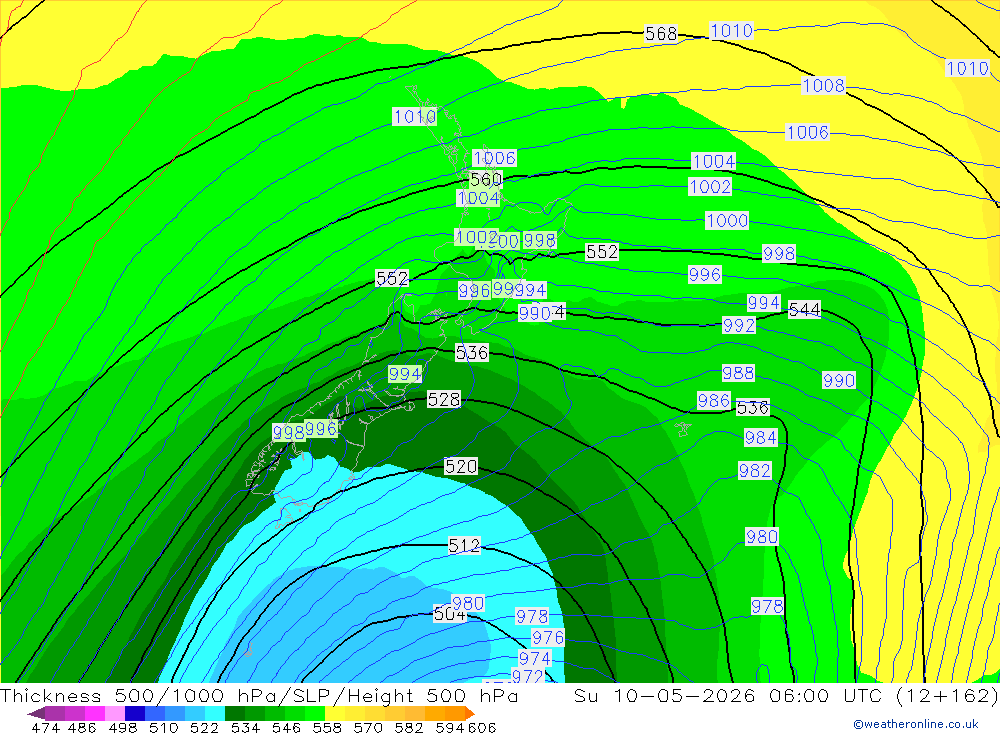Click the bright yellow legend swatch after 558
Viewport: 1000px width, 733px height.
335,713
